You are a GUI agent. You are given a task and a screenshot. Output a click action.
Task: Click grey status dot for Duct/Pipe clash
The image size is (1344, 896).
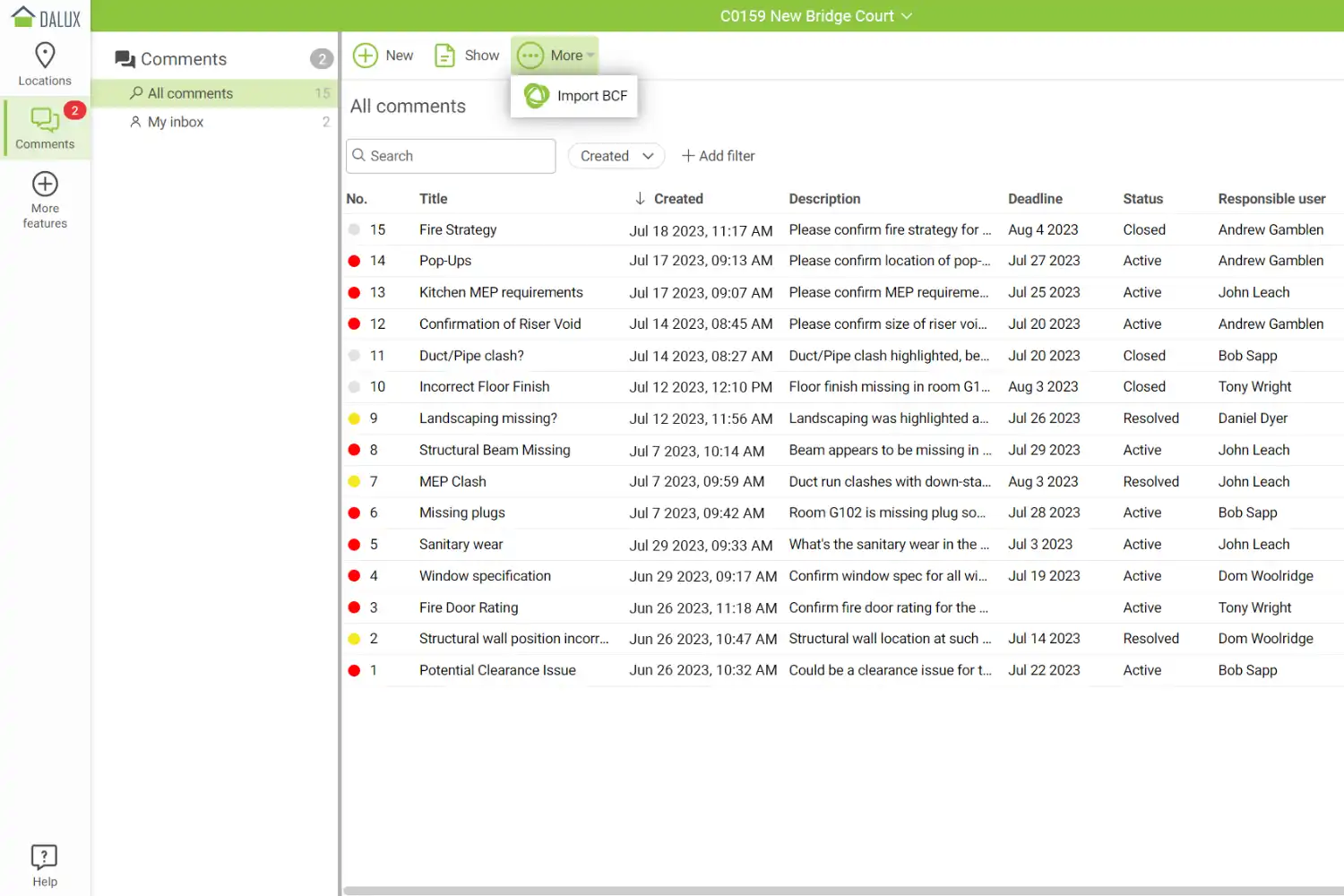[x=354, y=356]
